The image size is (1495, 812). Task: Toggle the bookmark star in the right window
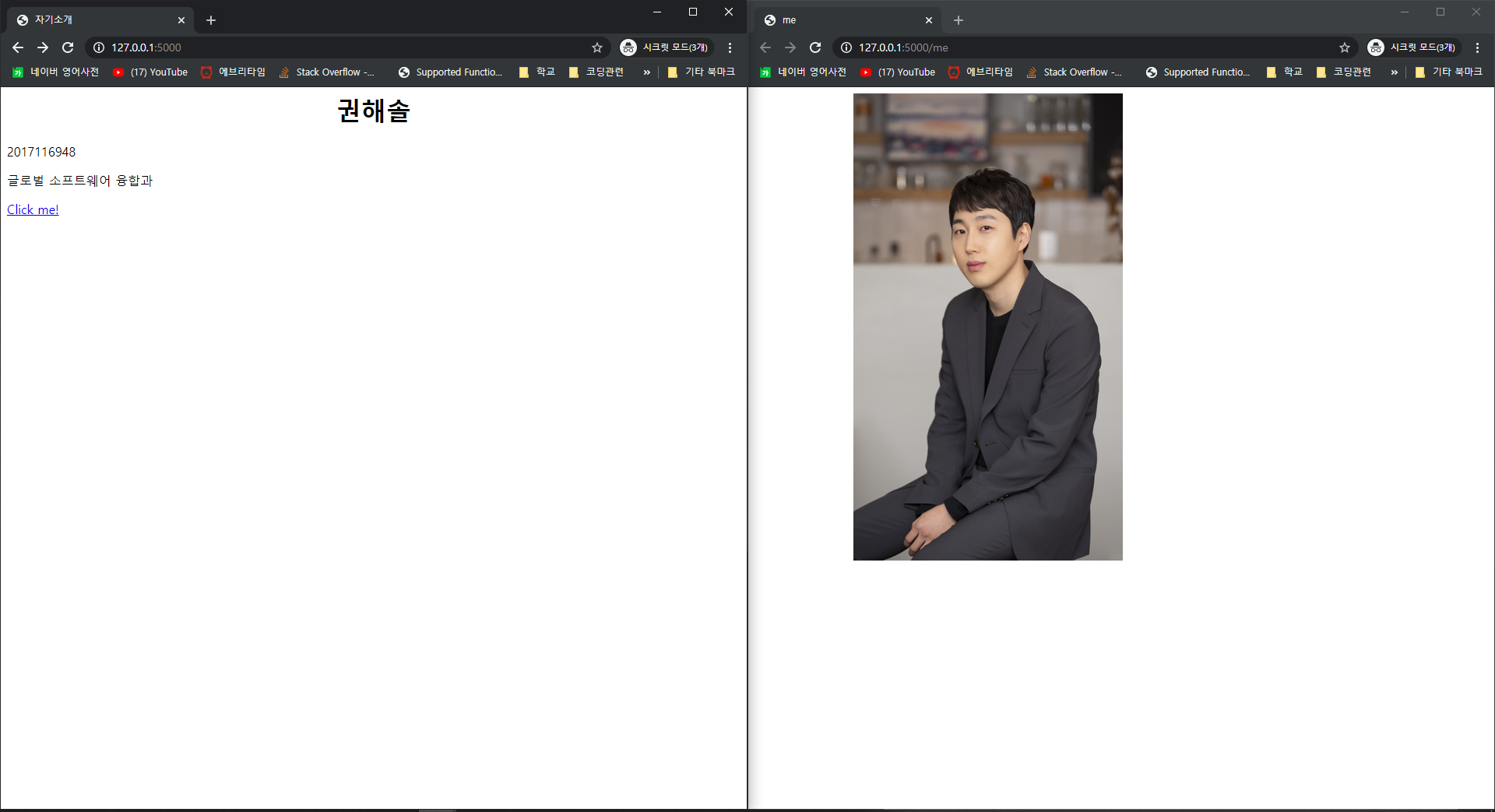point(1345,47)
